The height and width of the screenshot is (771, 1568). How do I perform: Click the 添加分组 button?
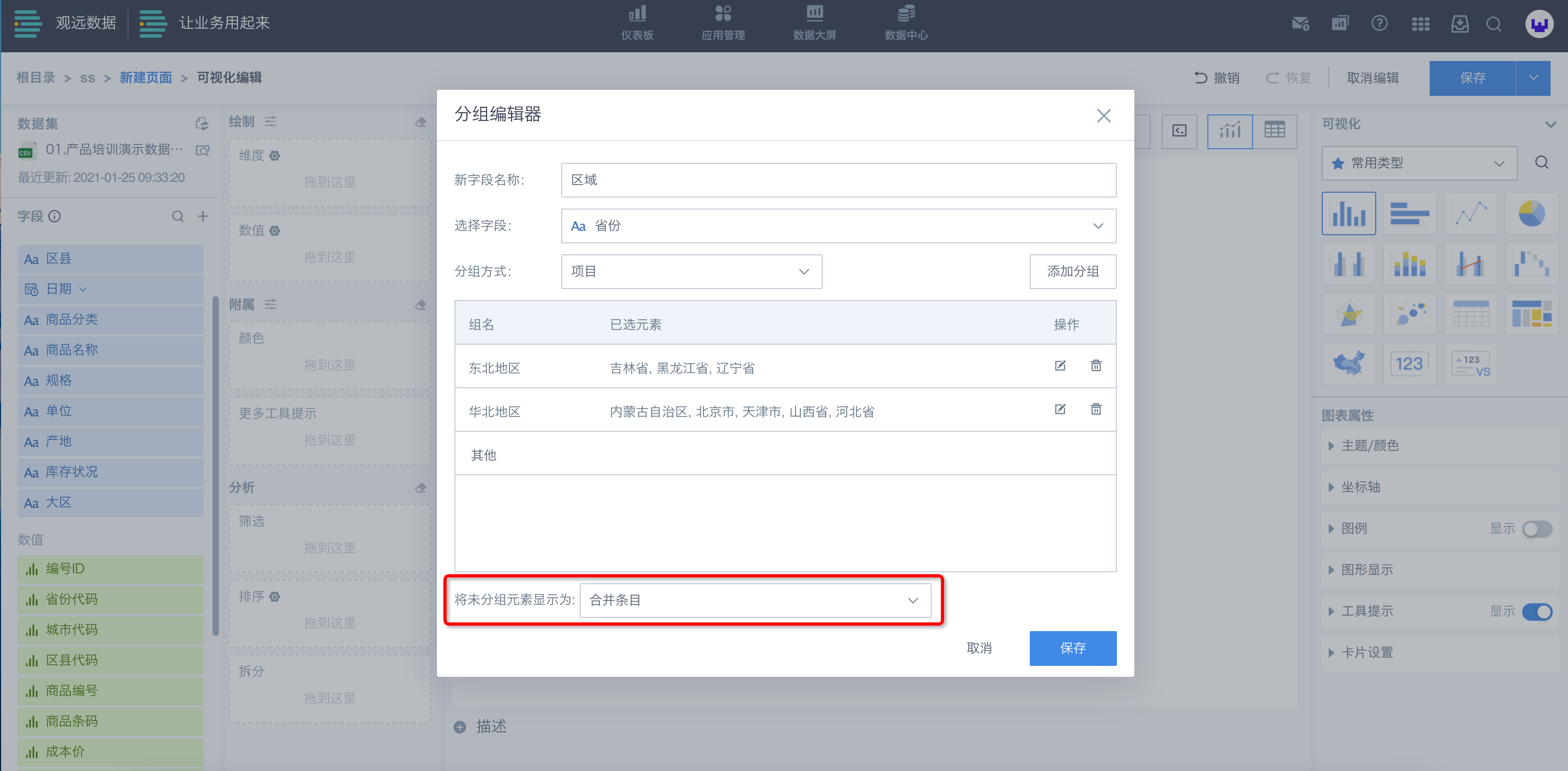point(1073,271)
